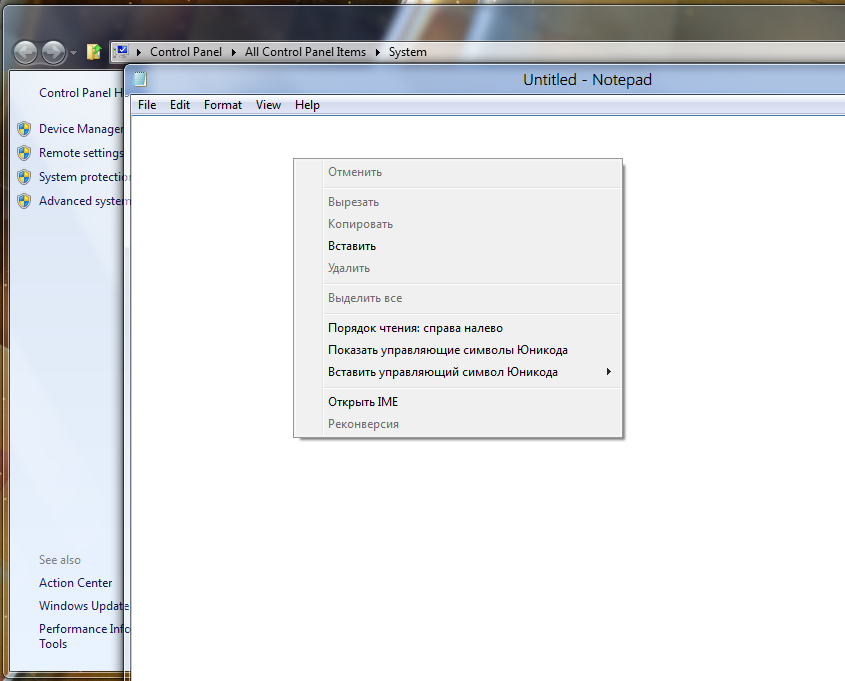
Task: Expand breadcrumb arrow before Control Panel
Action: (139, 52)
